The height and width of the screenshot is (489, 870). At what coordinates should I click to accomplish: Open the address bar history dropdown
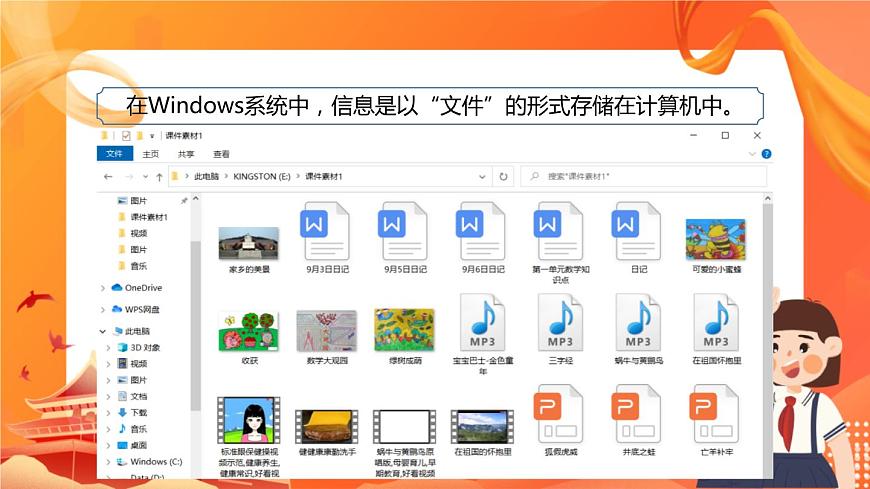coord(482,177)
